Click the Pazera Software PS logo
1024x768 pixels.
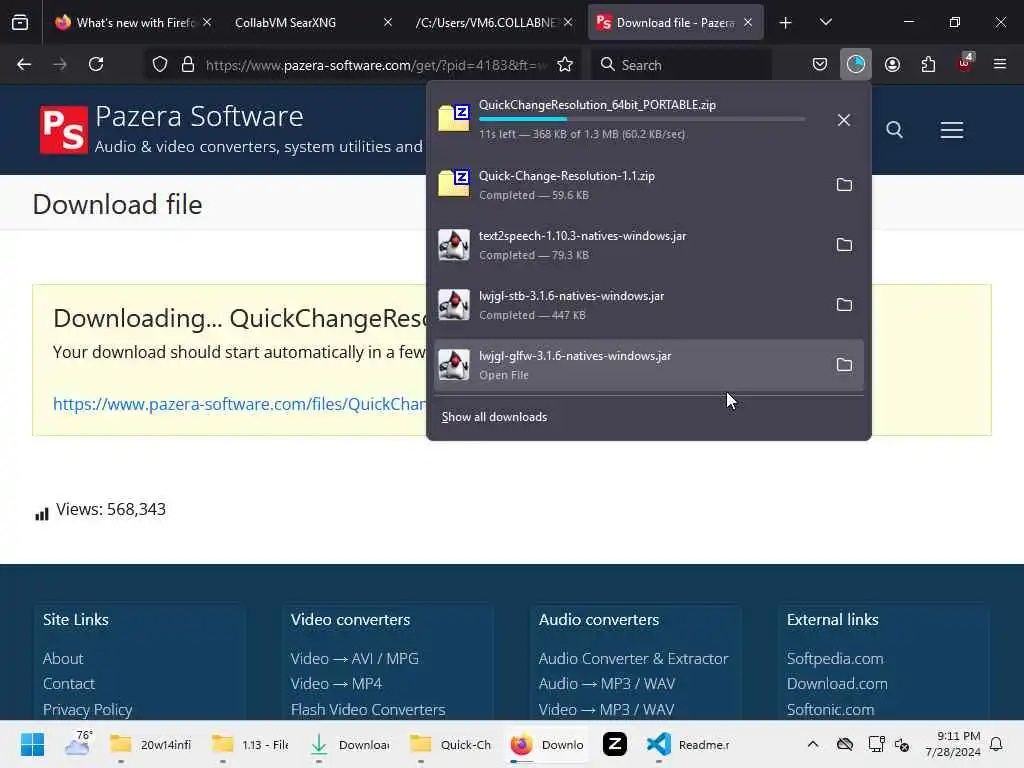click(x=63, y=130)
